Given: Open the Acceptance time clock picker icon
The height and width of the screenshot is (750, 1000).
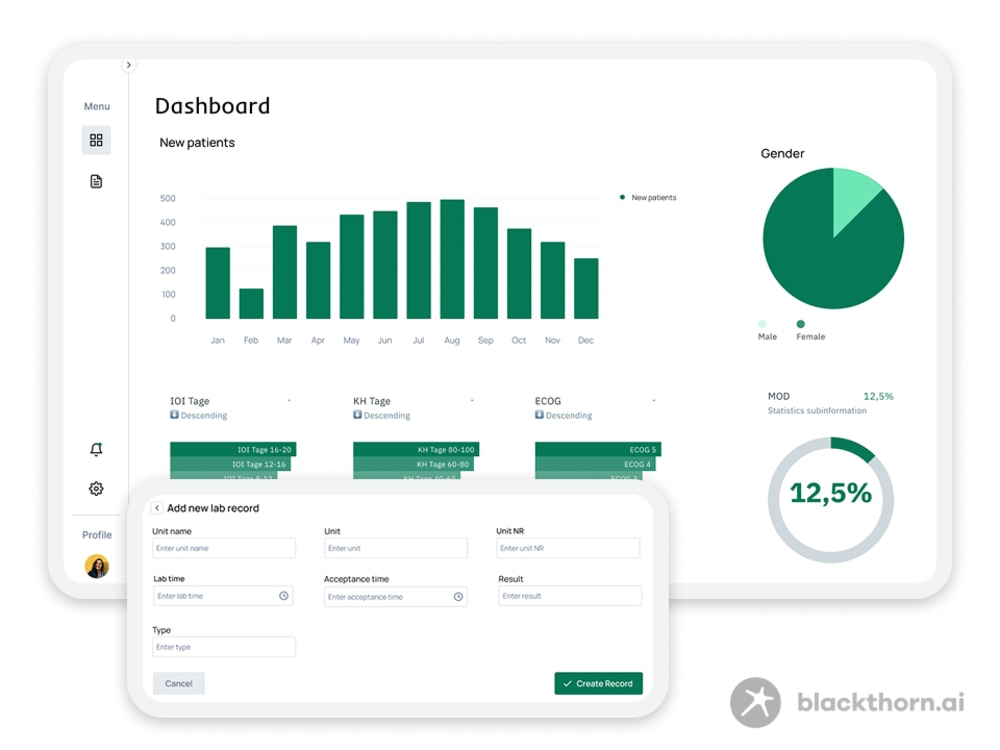Looking at the screenshot, I should point(458,597).
